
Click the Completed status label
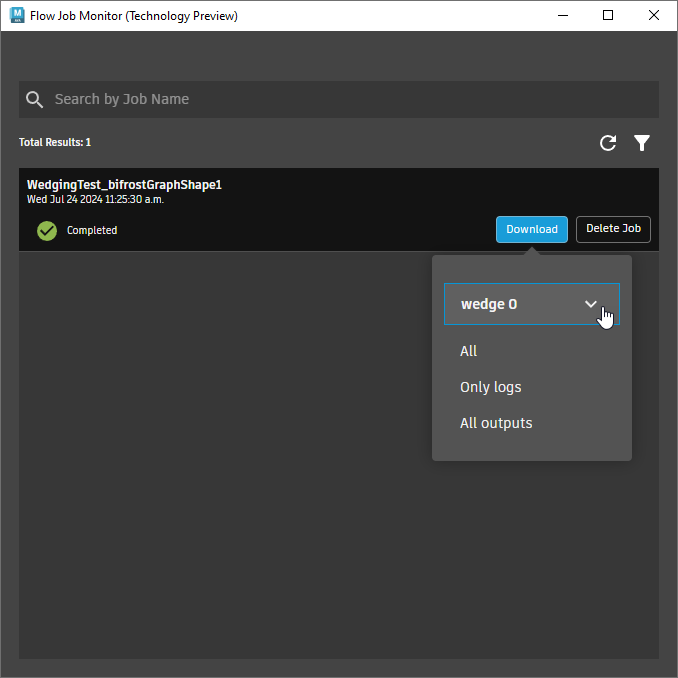[x=92, y=230]
